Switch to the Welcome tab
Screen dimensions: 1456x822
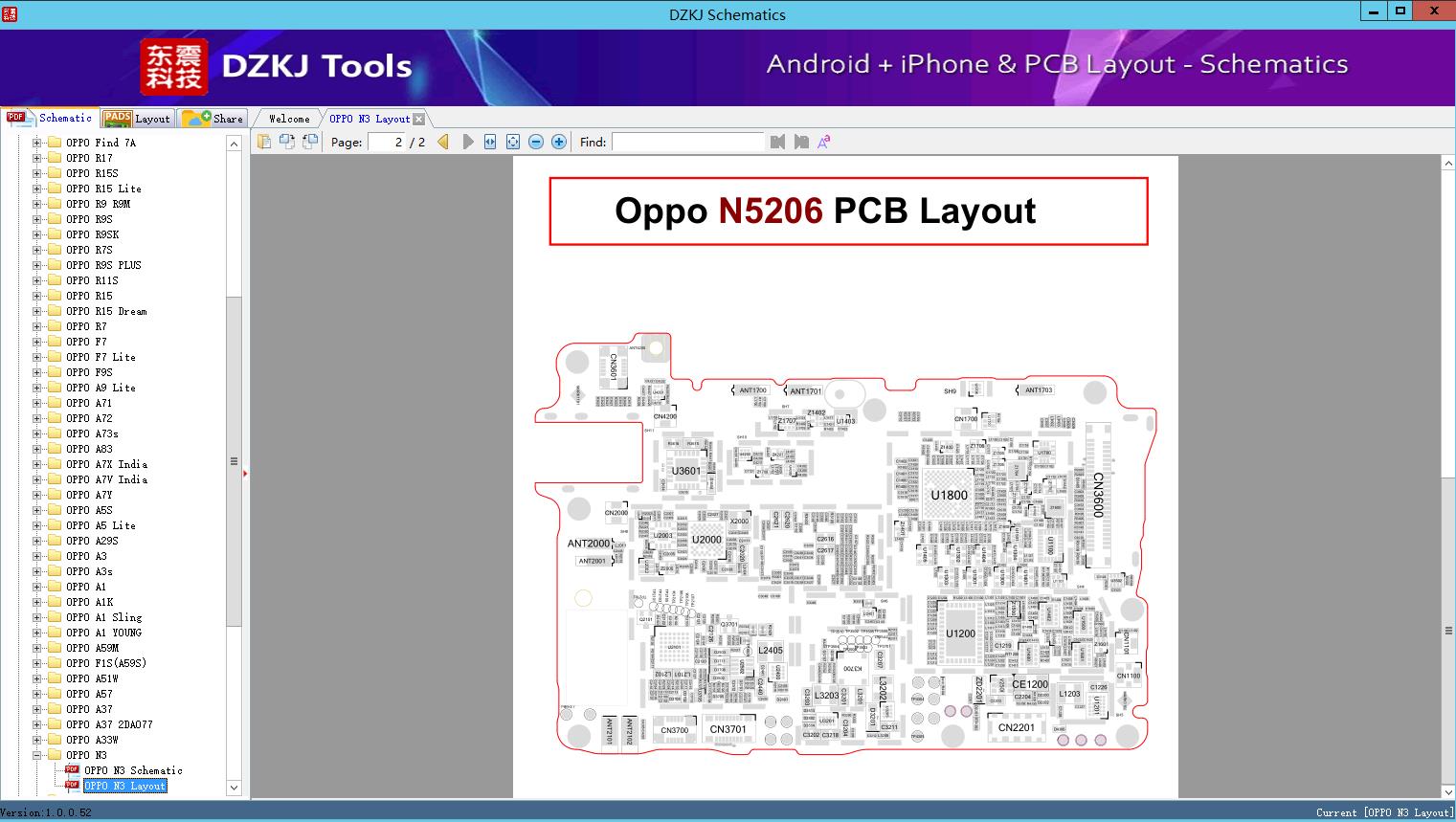tap(287, 118)
